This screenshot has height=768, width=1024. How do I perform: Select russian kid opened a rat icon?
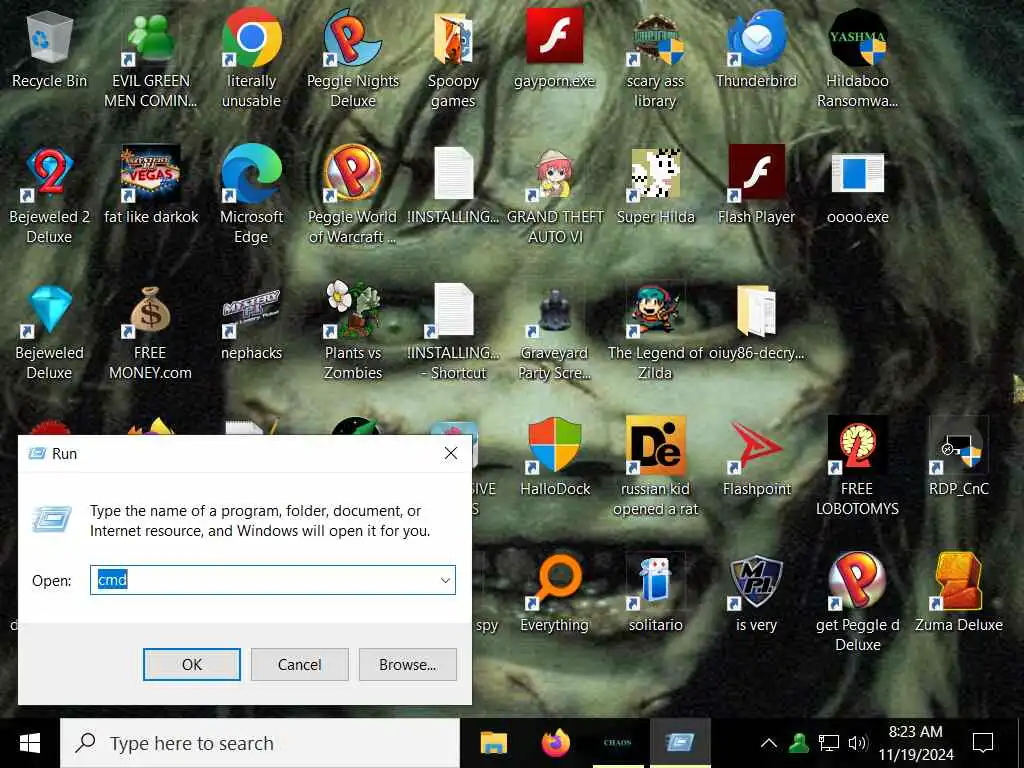tap(655, 447)
